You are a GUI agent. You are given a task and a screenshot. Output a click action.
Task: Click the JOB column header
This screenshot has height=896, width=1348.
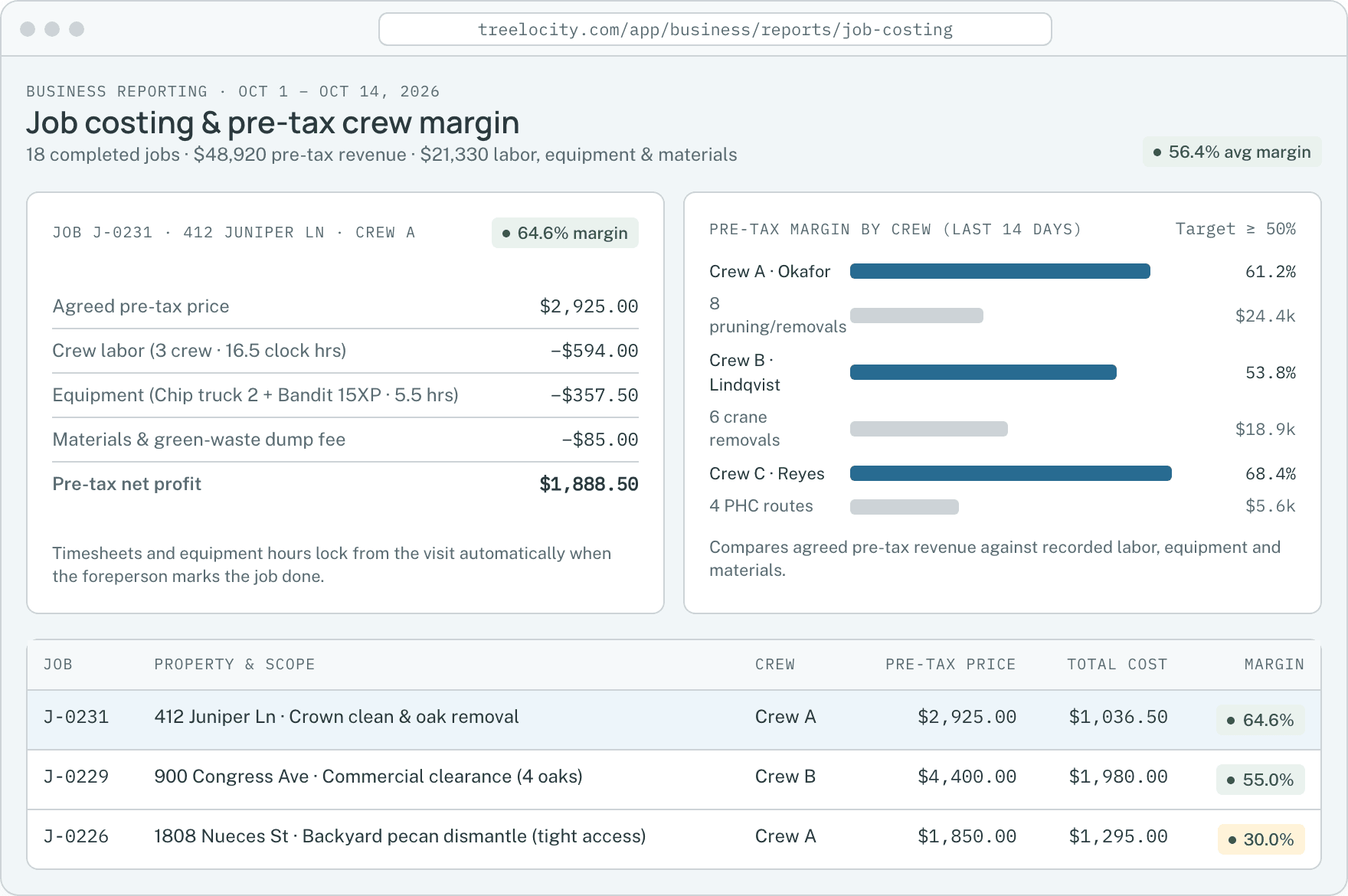click(58, 664)
